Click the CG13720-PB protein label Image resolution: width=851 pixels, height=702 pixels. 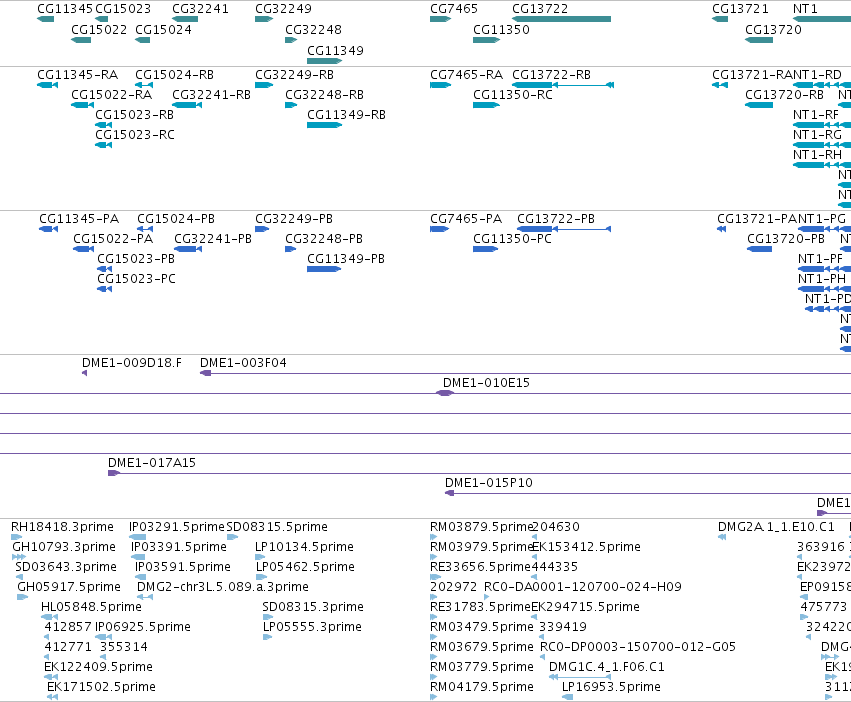(x=786, y=239)
